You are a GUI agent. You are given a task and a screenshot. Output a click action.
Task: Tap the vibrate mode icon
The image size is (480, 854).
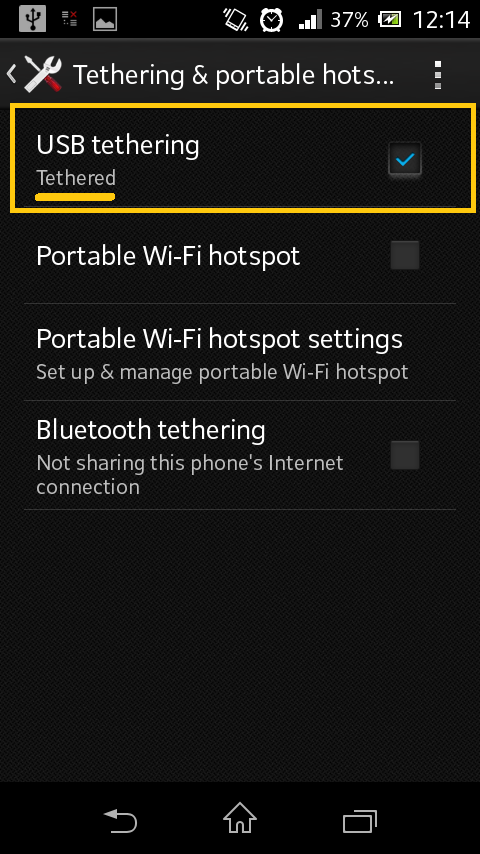point(235,20)
